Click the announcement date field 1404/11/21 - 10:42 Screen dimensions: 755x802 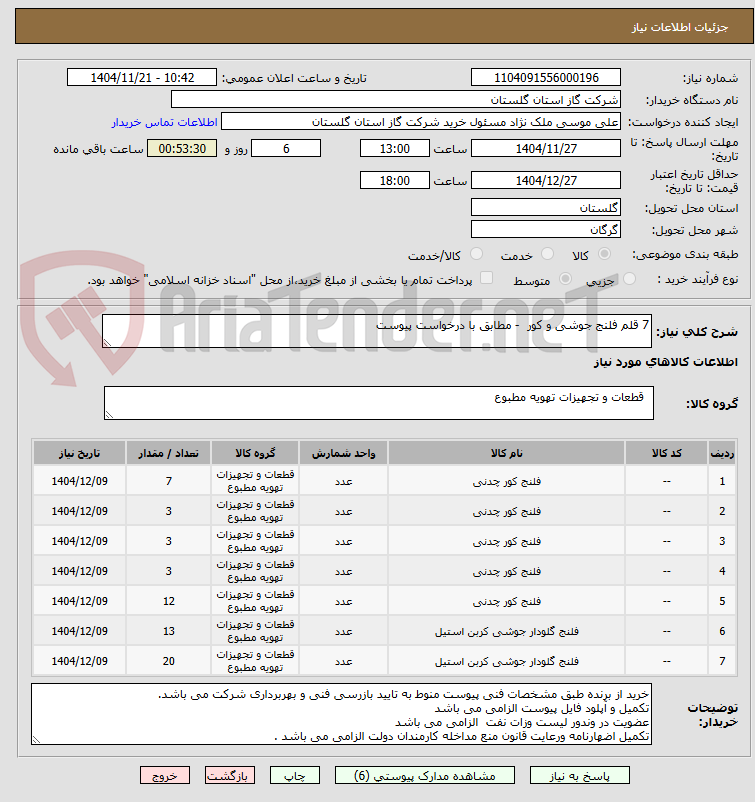tap(142, 77)
